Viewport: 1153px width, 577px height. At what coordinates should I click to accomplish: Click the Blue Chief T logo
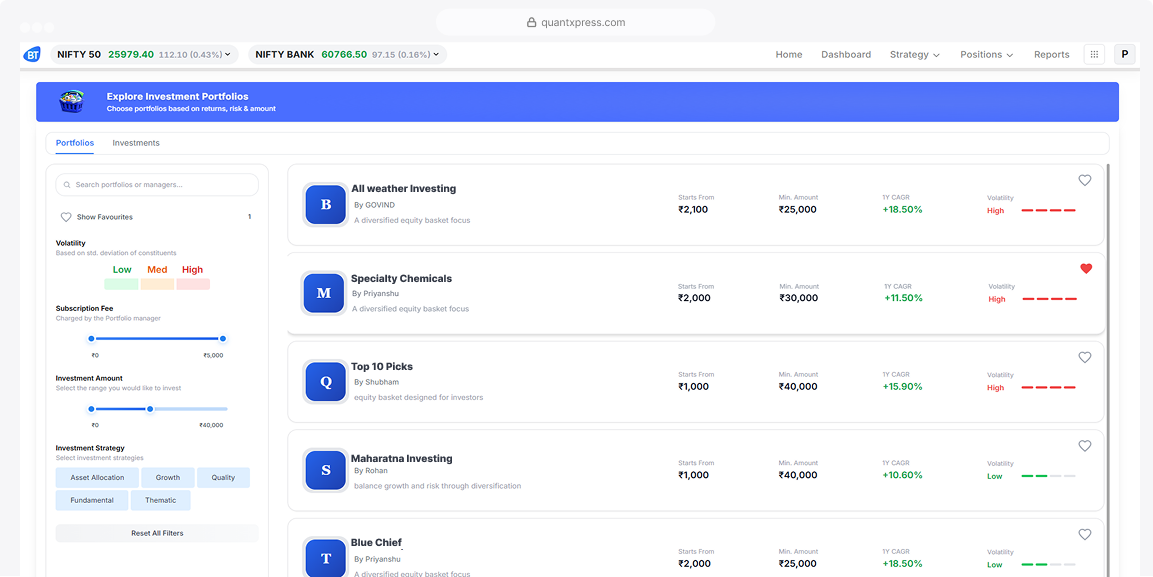click(x=325, y=558)
